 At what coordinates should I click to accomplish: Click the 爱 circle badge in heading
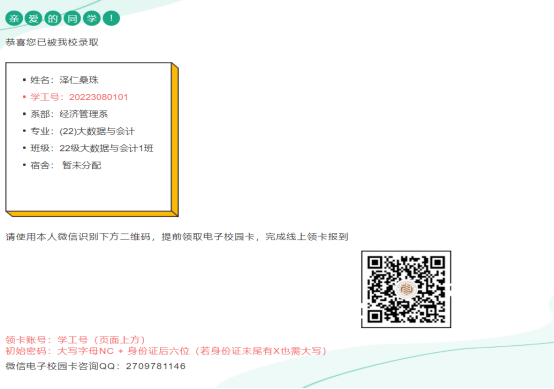[x=34, y=18]
